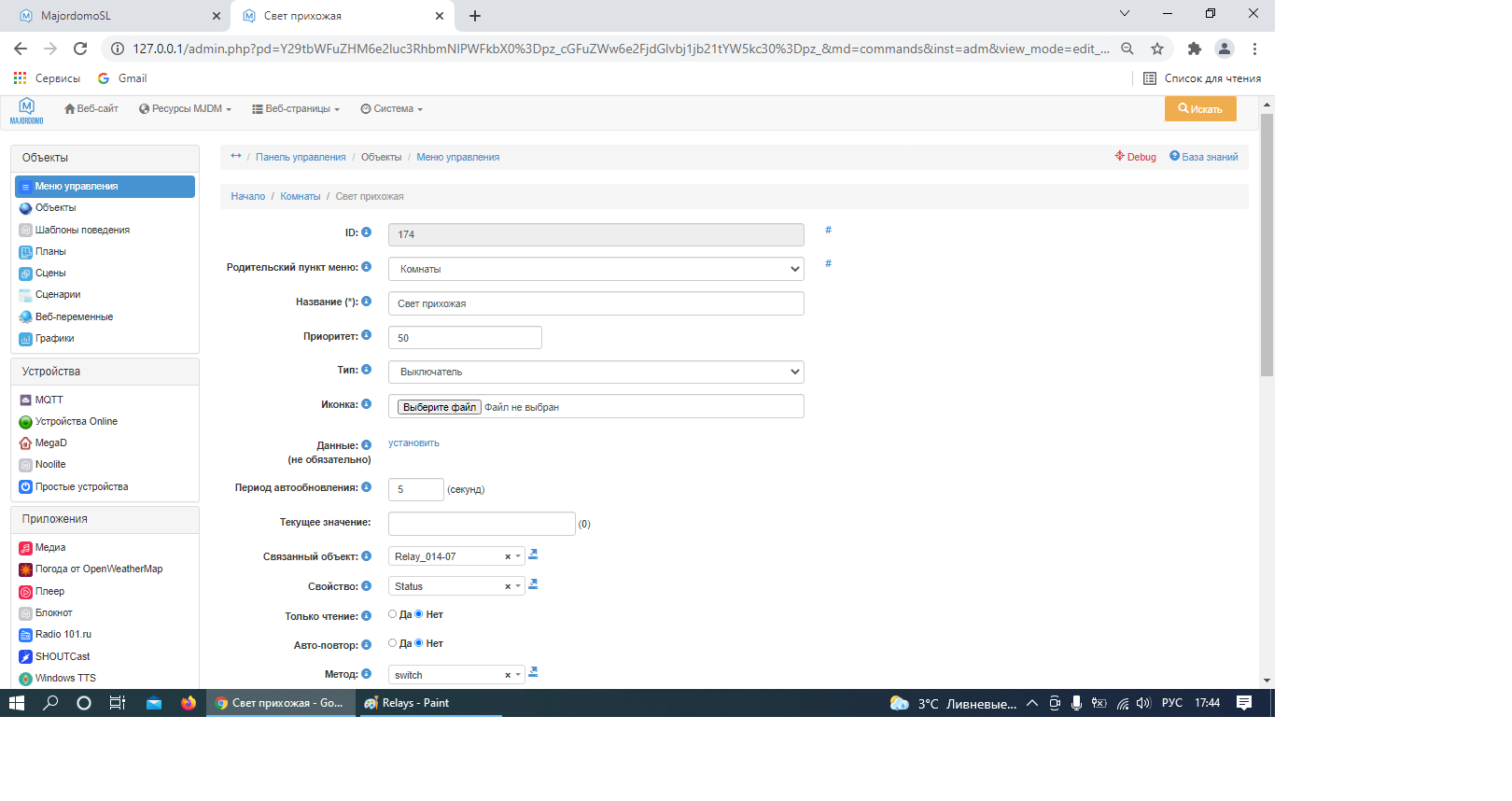Switch to the MajordomoSL browser tab
This screenshot has height=801, width=1512.
pos(118,16)
